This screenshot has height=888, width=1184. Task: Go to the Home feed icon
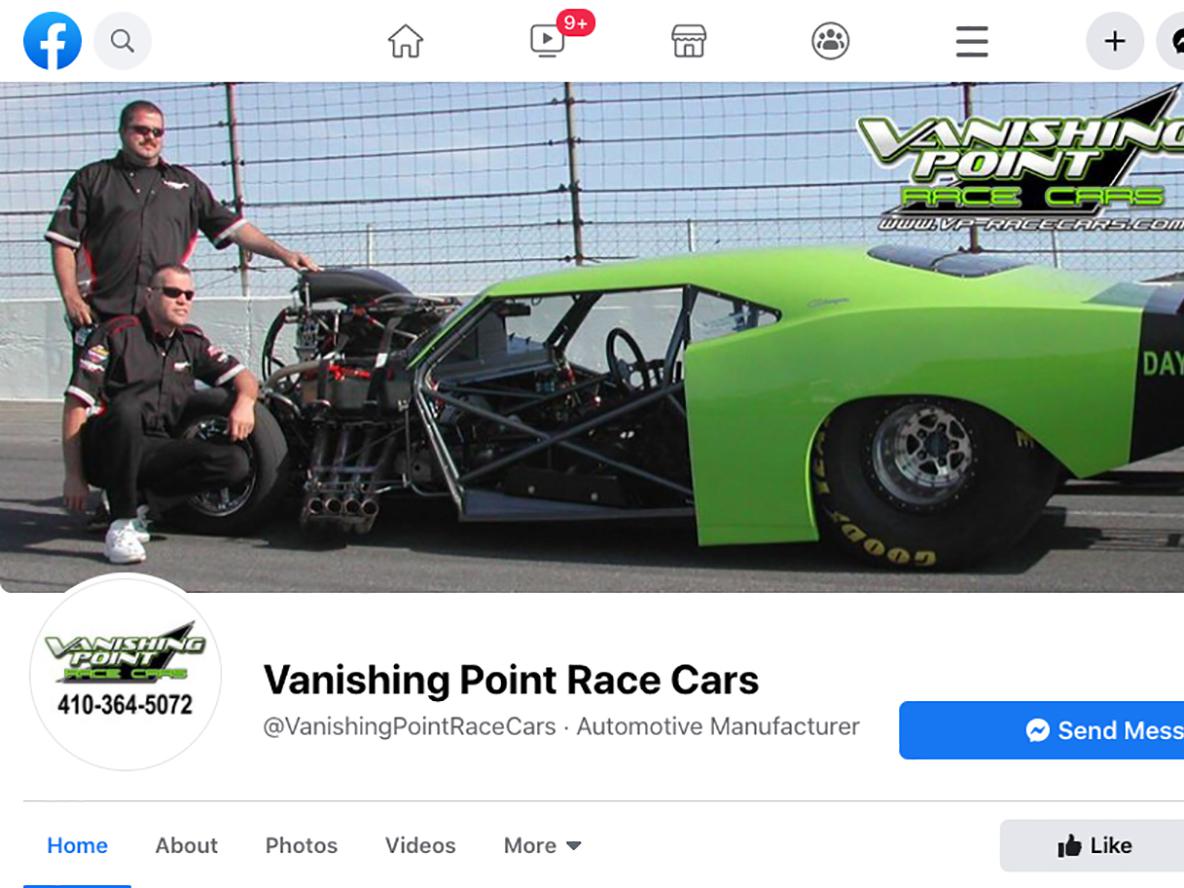pos(405,41)
